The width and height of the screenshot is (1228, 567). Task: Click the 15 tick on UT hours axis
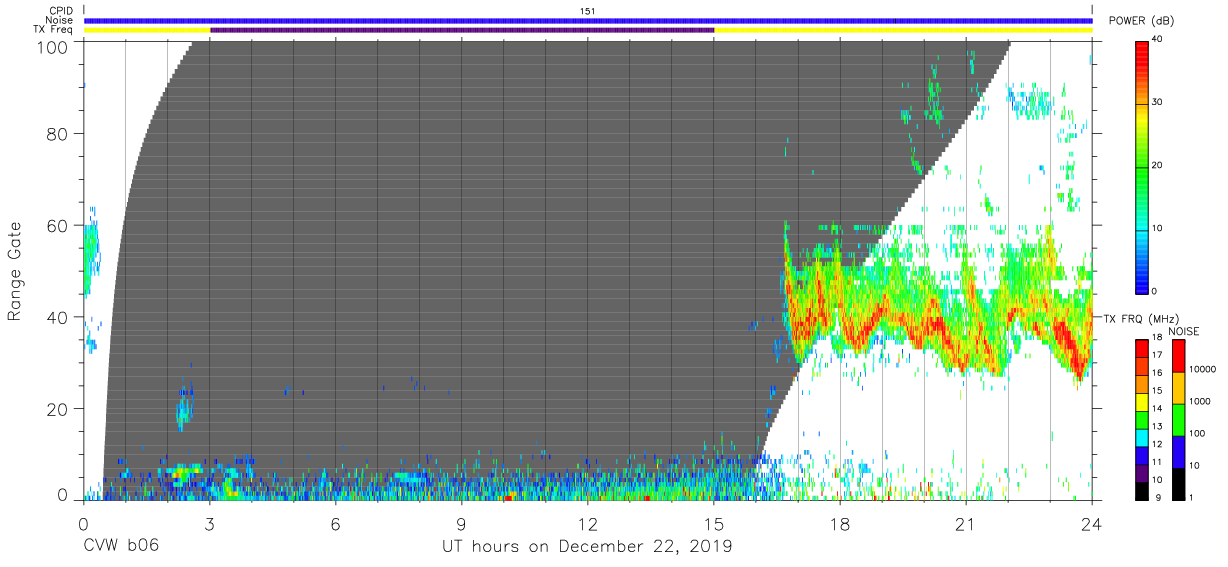point(714,522)
